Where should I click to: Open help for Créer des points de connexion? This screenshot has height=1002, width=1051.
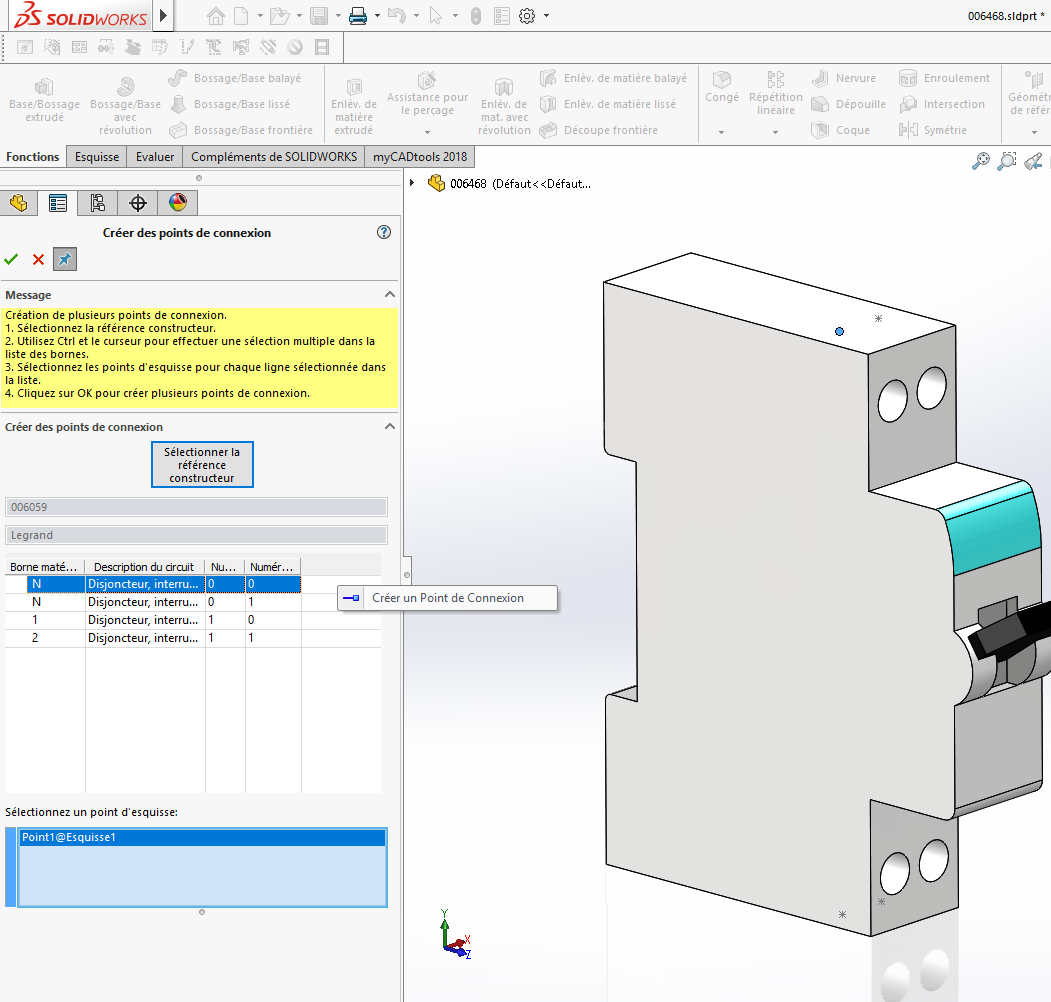click(384, 232)
